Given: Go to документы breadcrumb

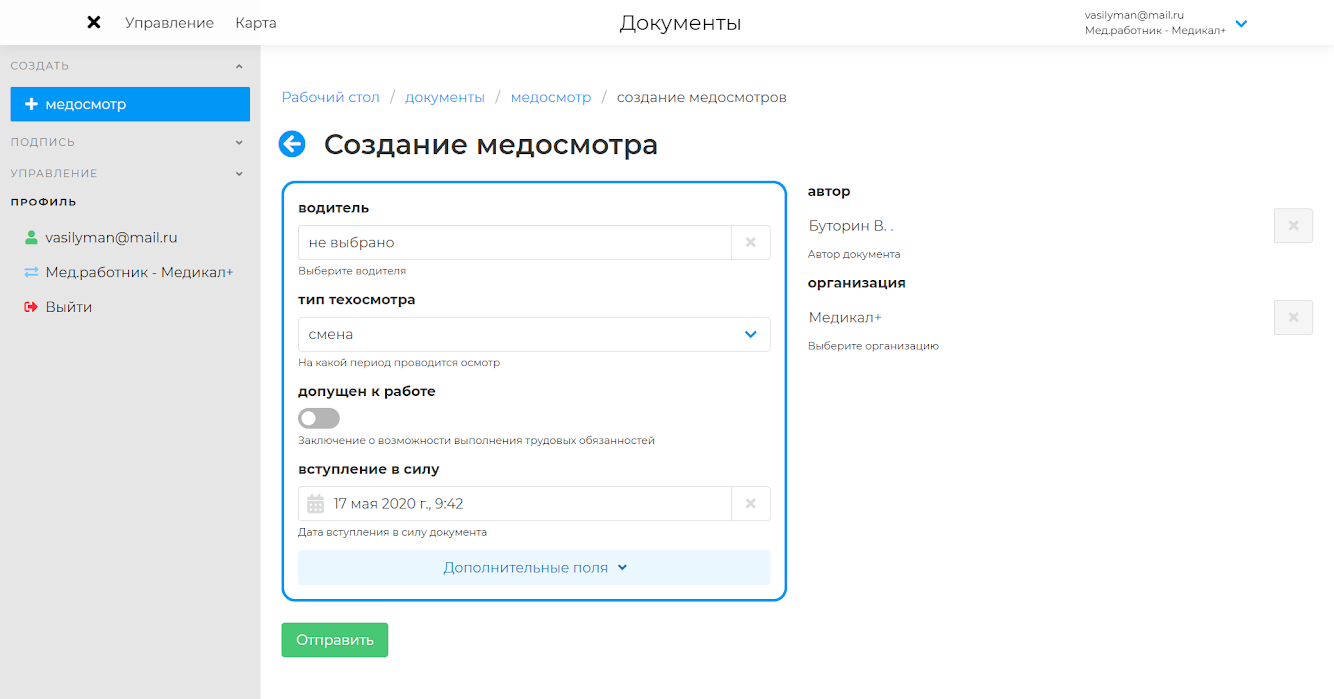Looking at the screenshot, I should click(x=445, y=97).
